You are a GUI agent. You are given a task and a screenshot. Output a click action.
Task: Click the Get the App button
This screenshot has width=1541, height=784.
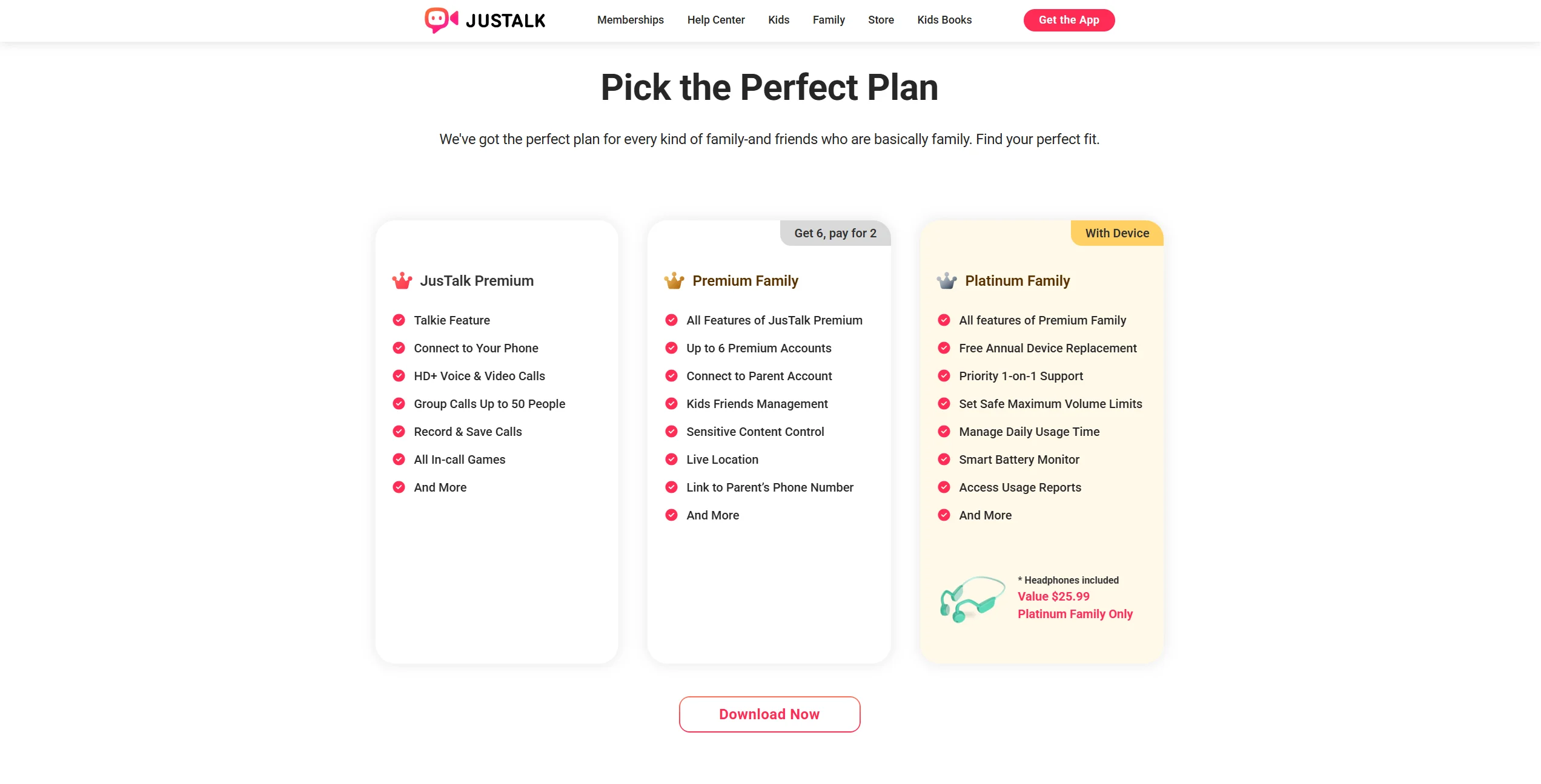[1069, 20]
